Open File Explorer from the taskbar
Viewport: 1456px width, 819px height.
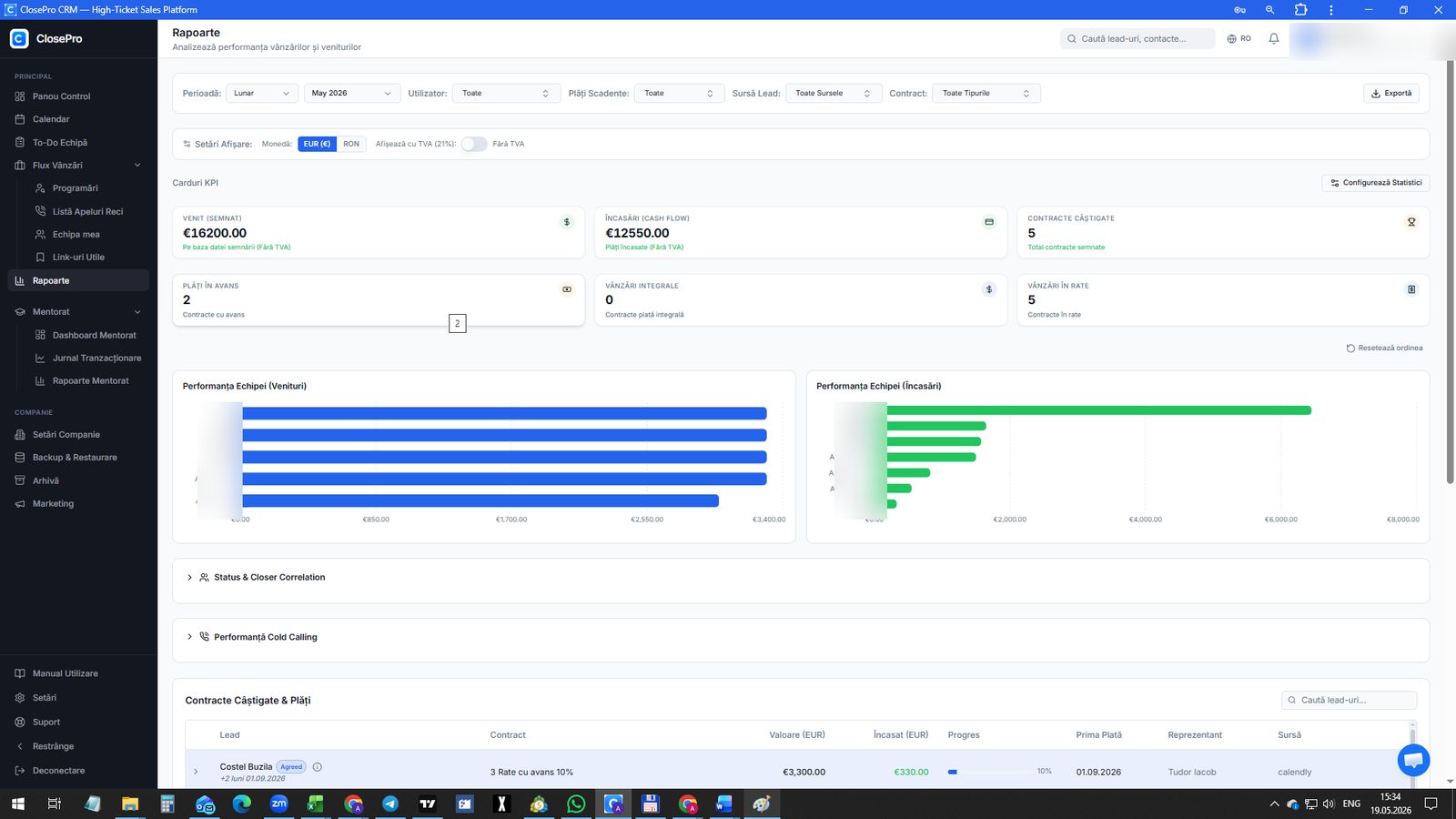tap(130, 804)
